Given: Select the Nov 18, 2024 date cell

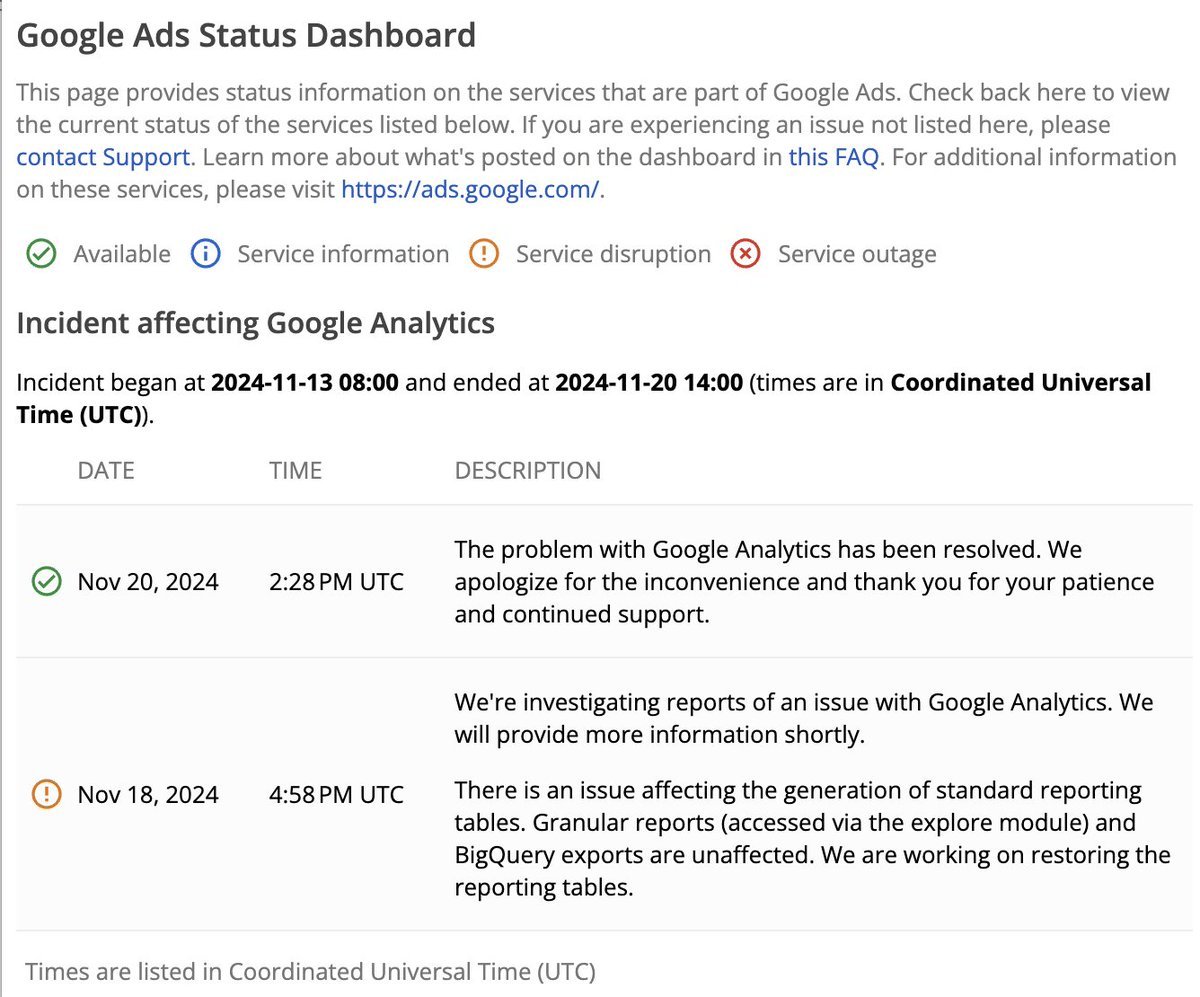Looking at the screenshot, I should (148, 794).
